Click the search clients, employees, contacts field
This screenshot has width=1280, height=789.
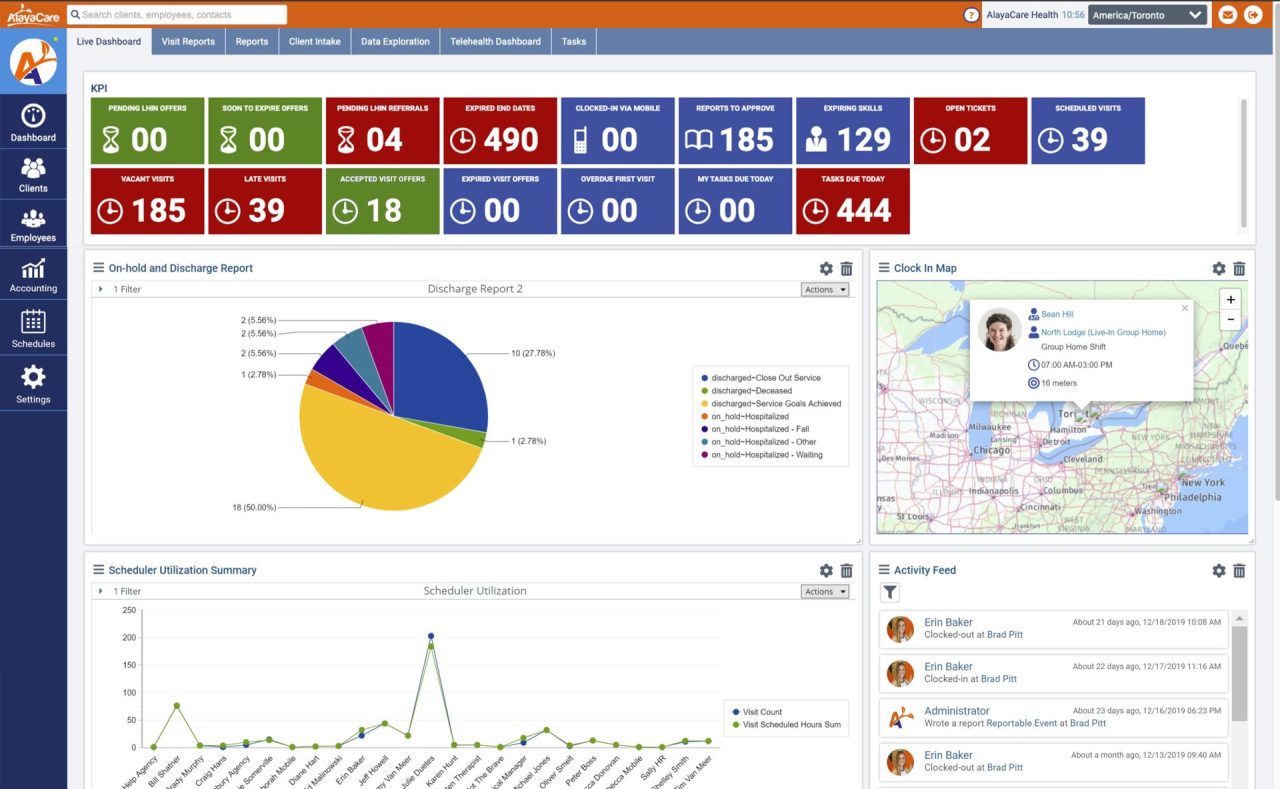[x=177, y=15]
